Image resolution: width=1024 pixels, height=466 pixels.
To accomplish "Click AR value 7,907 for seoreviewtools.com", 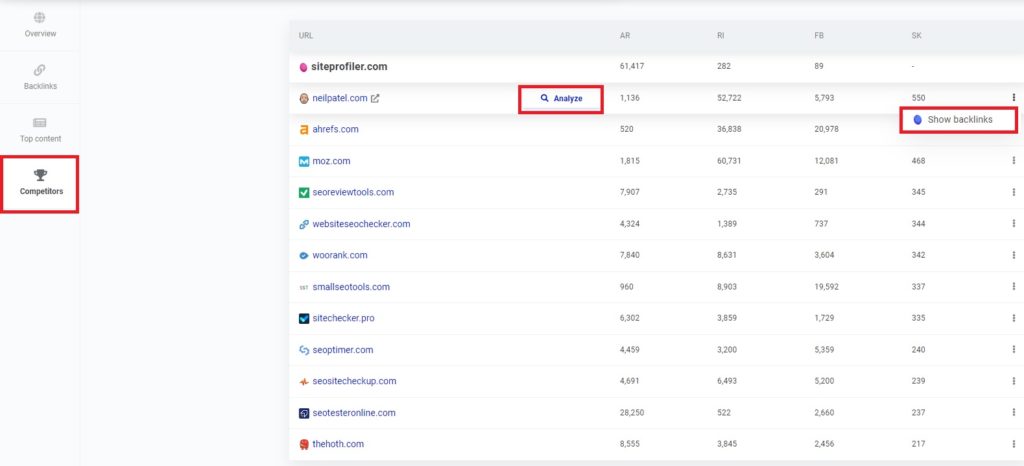I will [630, 192].
